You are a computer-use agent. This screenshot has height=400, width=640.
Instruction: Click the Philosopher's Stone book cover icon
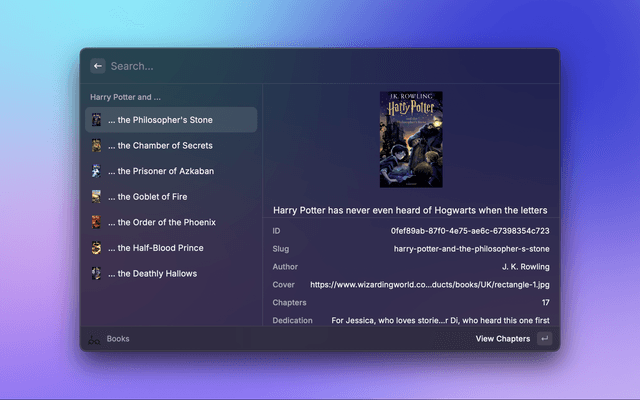click(96, 120)
